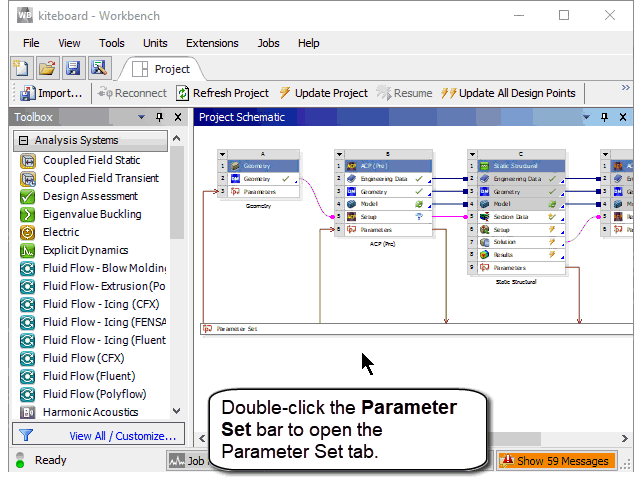Close the Toolbox panel
Image resolution: width=642 pixels, height=480 pixels.
pos(178,118)
